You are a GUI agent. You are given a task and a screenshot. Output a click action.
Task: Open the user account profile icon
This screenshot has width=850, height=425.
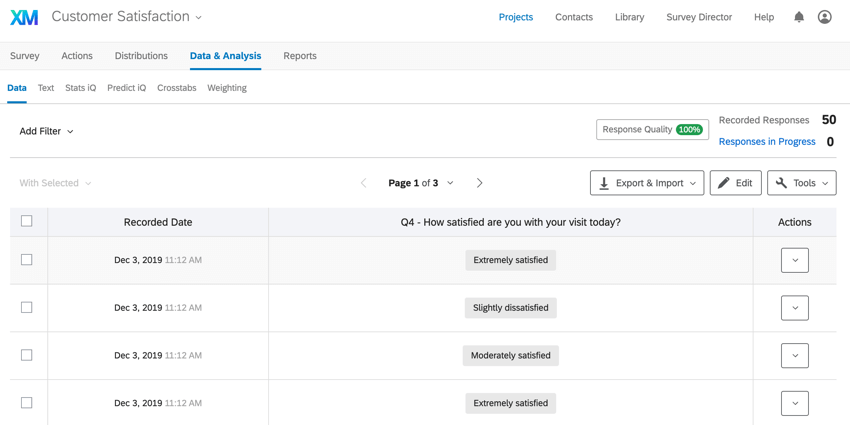[825, 17]
